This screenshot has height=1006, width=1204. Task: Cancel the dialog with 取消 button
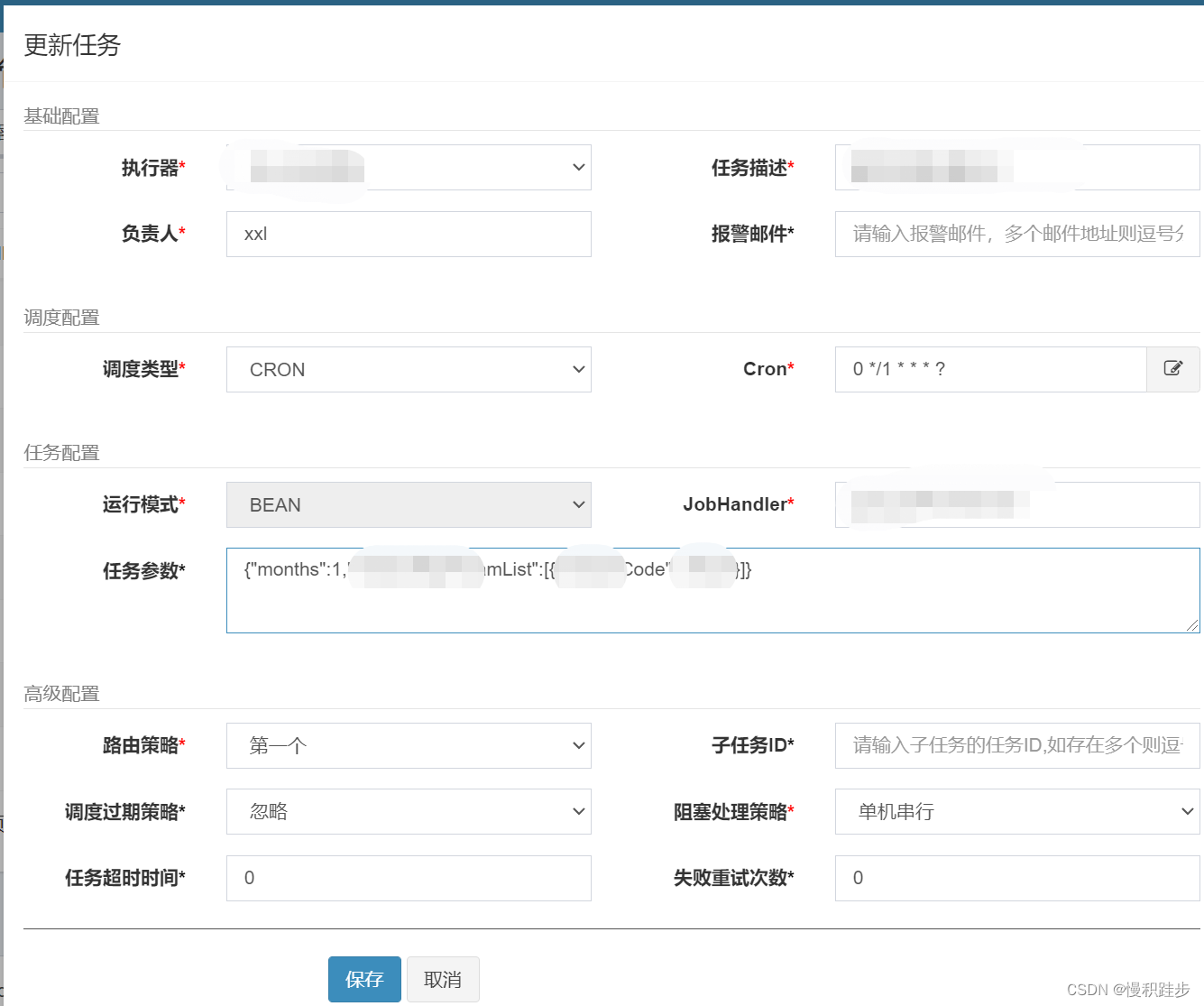[x=443, y=979]
